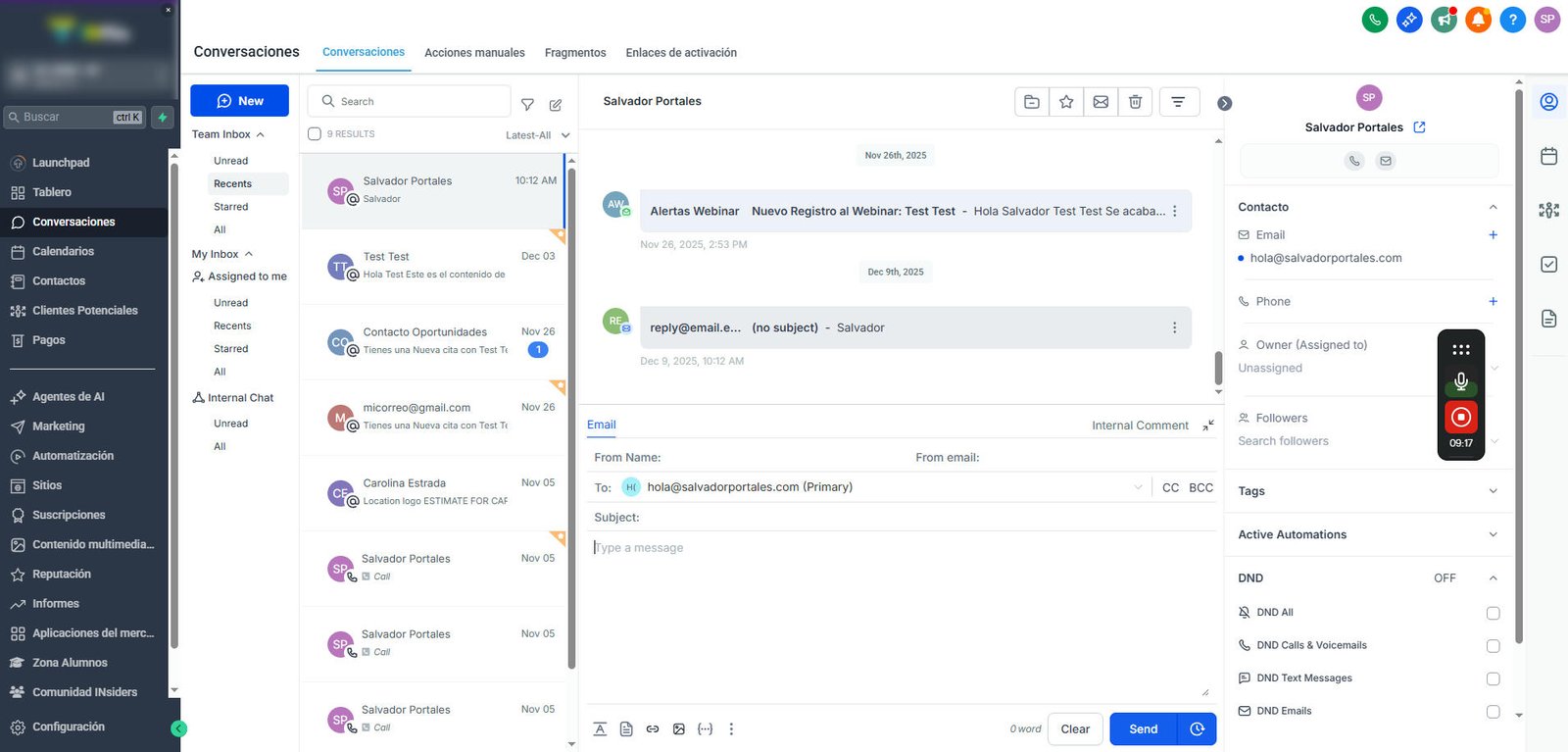Switch to the Fragmentos tab
1568x752 pixels.
(x=575, y=53)
